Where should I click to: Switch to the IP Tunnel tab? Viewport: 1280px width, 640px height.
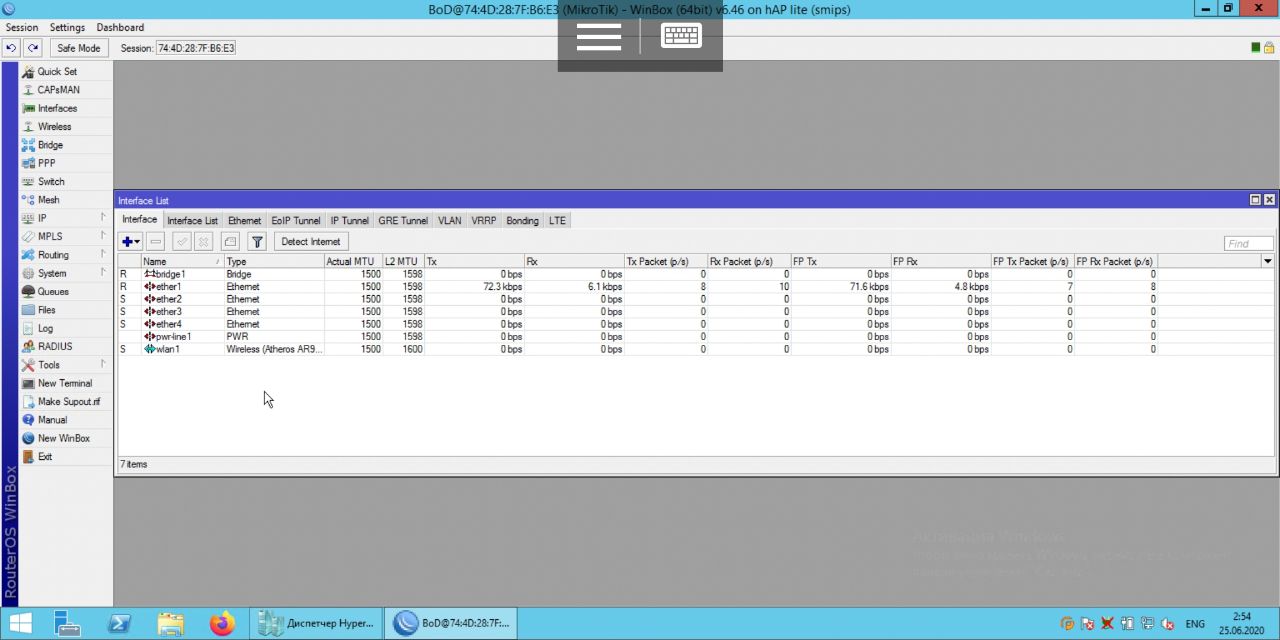coord(349,221)
